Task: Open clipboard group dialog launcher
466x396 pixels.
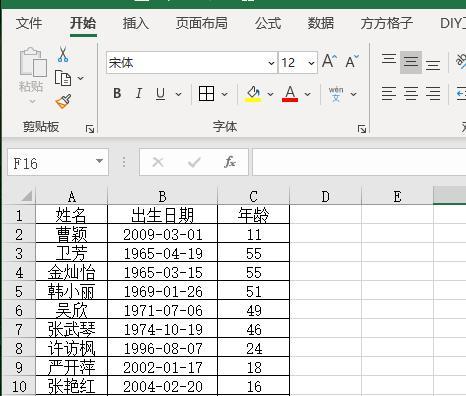Action: click(x=90, y=129)
